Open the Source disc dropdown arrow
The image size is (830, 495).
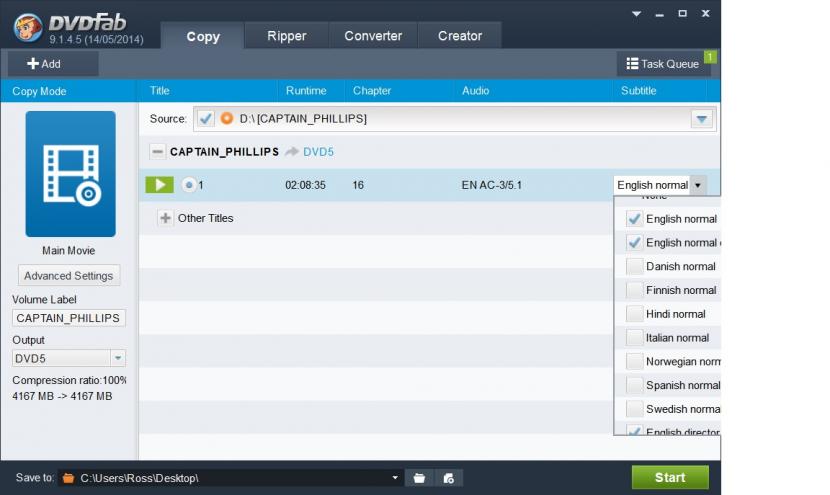coord(701,119)
